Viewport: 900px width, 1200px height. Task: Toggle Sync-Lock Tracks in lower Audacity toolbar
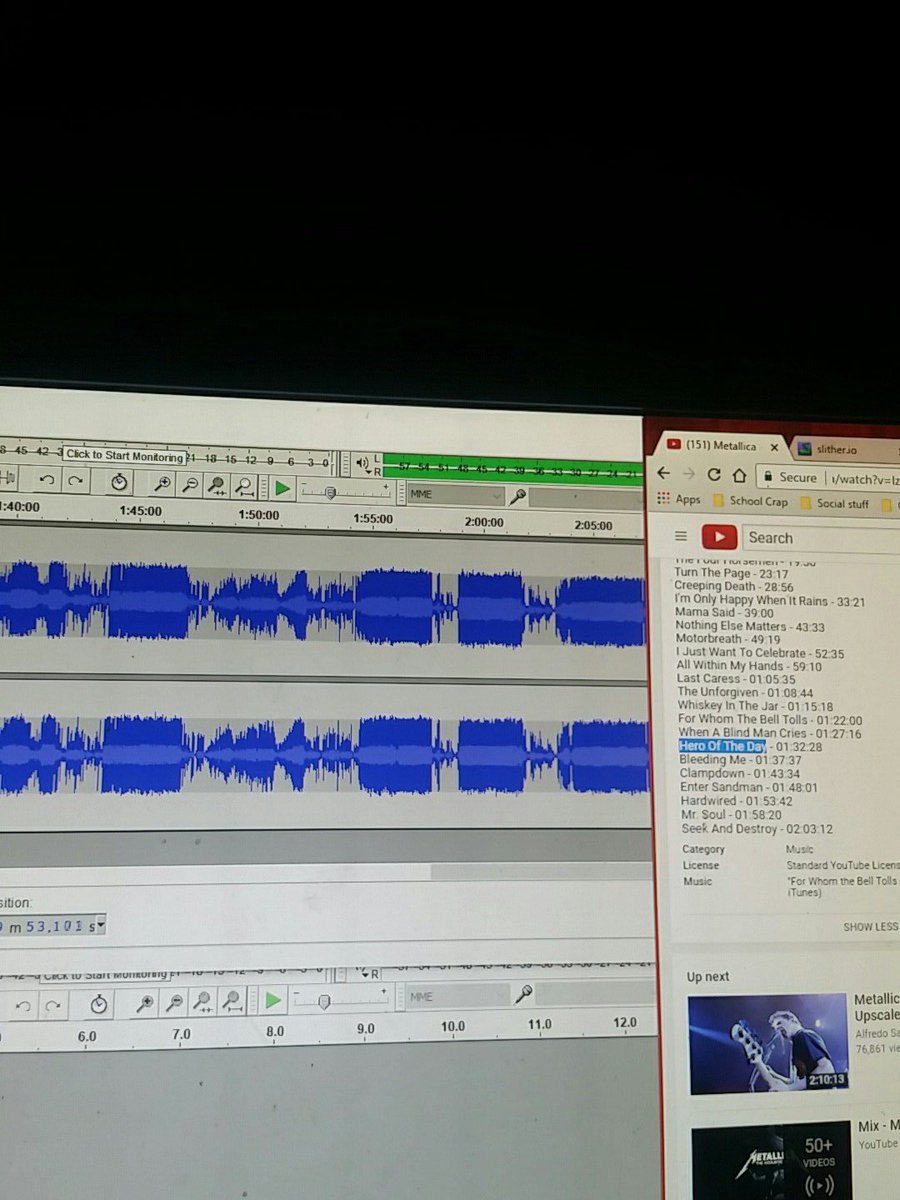(98, 1003)
